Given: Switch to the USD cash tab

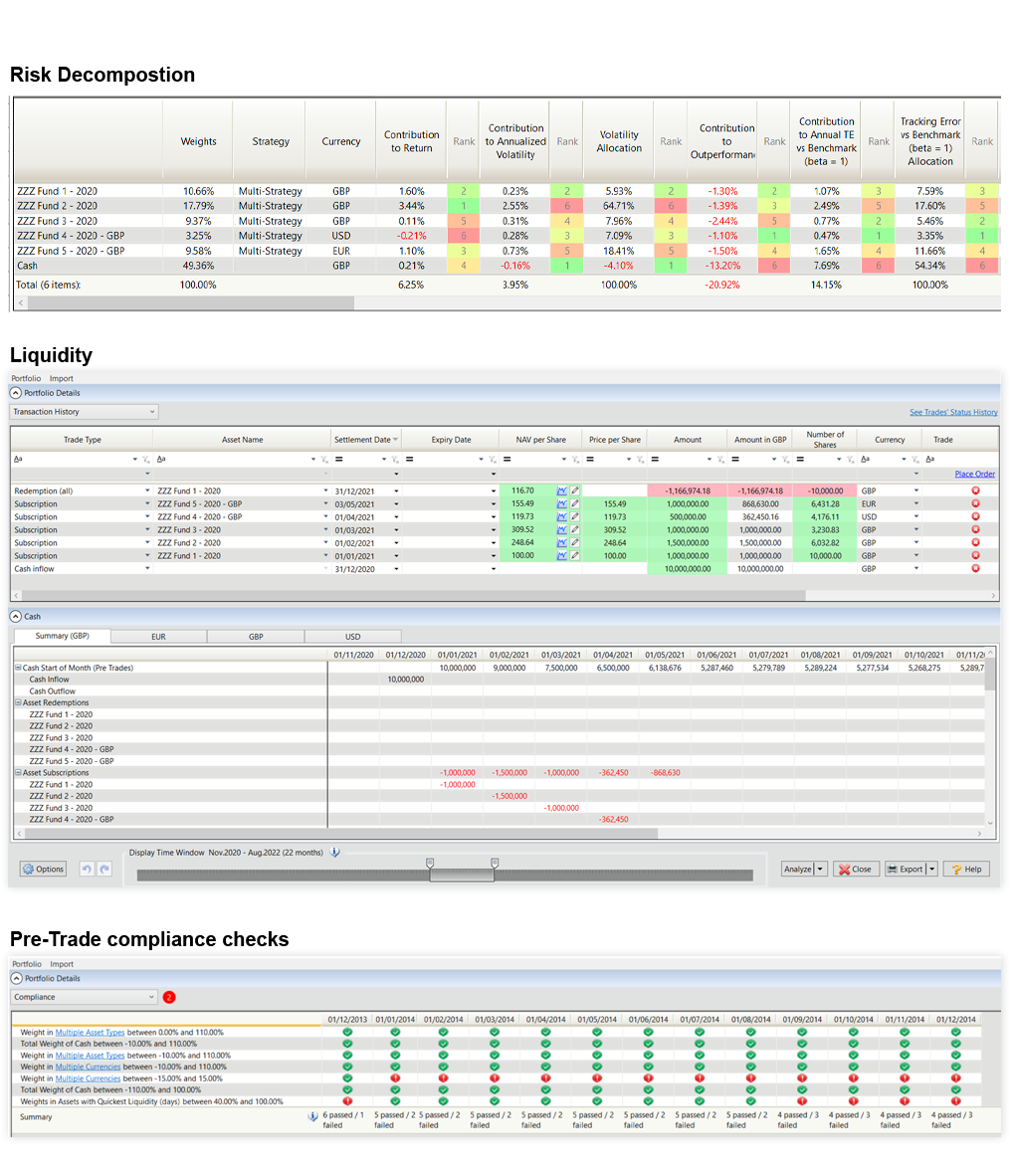Looking at the screenshot, I should (x=351, y=636).
